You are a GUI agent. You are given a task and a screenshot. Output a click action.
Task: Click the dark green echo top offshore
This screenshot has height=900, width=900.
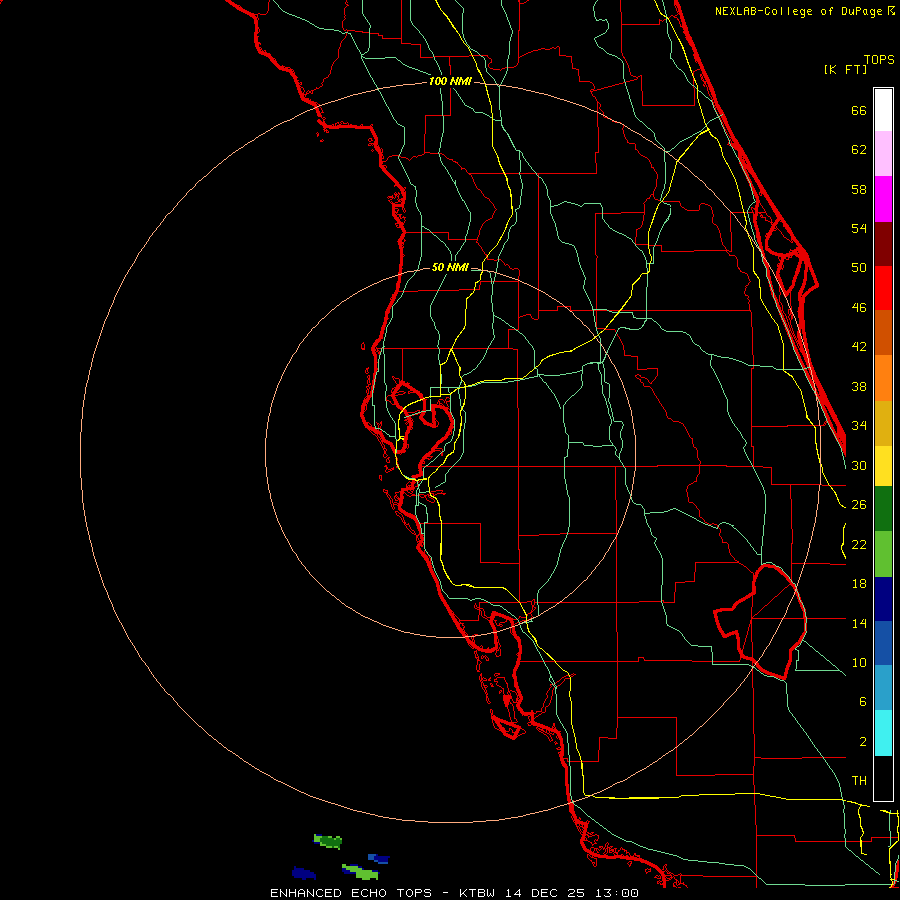tap(329, 842)
